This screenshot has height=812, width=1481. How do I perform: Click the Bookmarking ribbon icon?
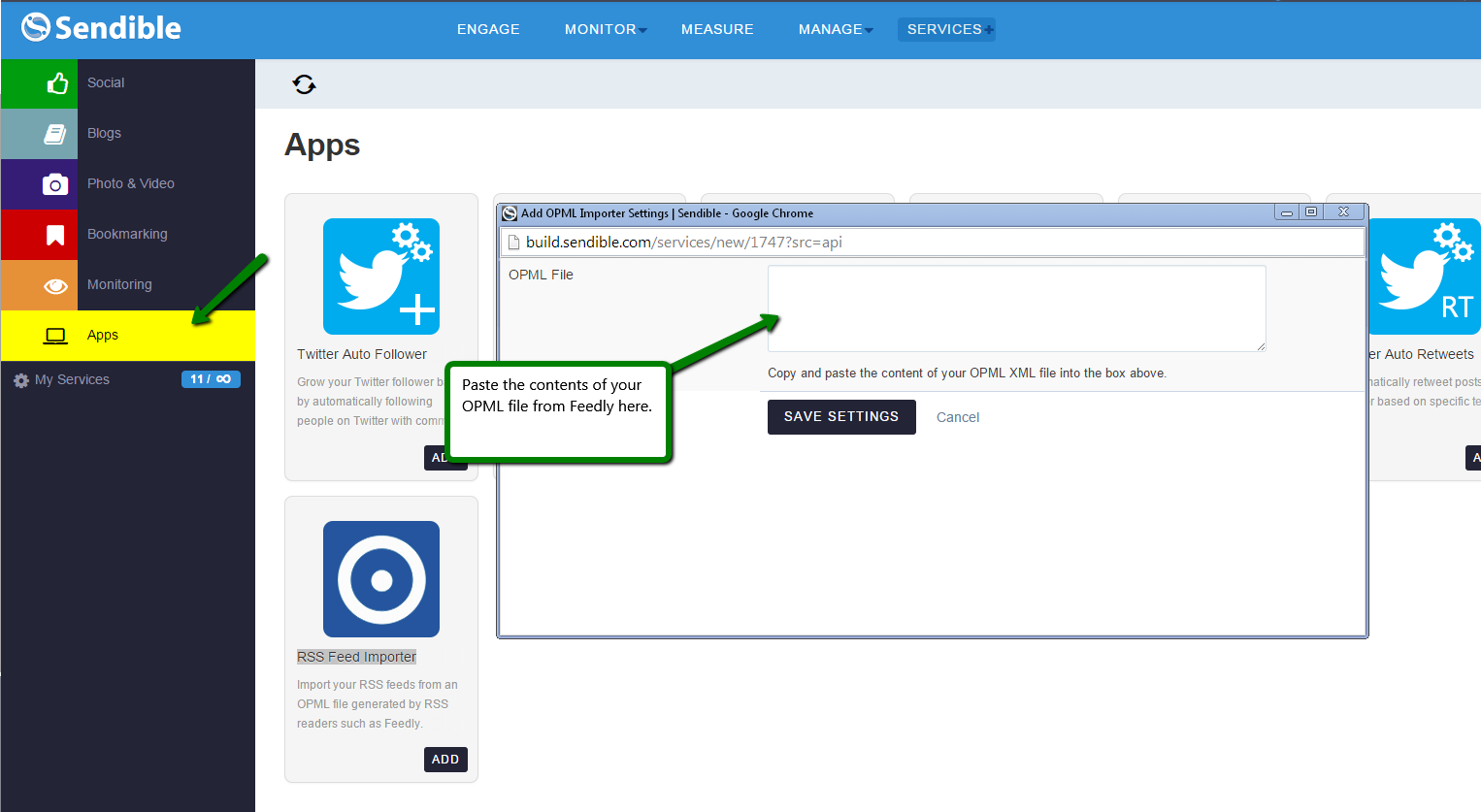[x=55, y=235]
